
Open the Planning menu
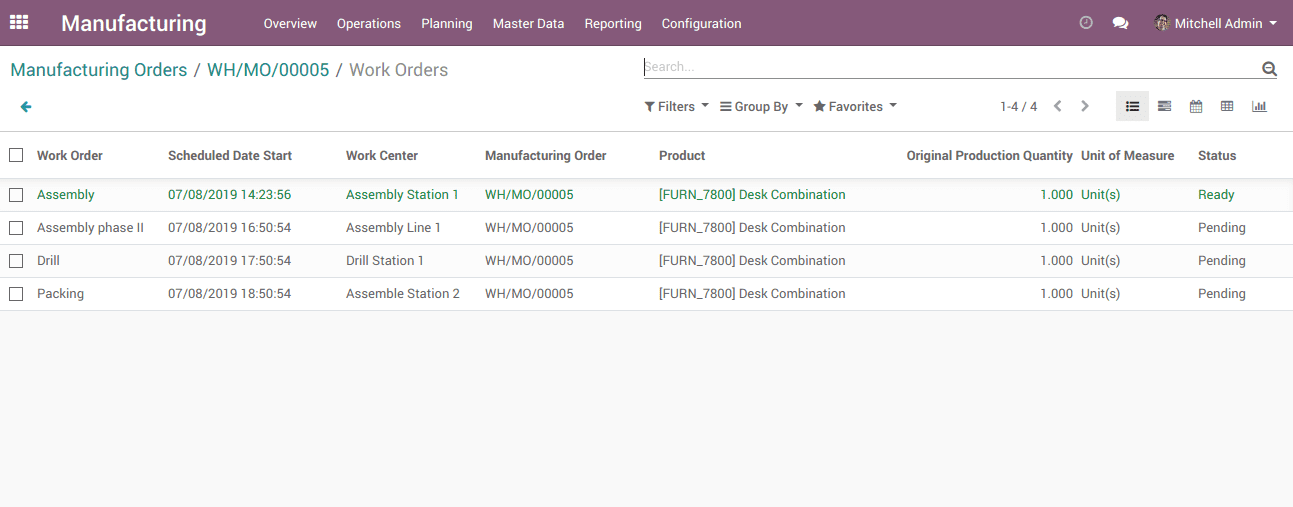pyautogui.click(x=447, y=23)
